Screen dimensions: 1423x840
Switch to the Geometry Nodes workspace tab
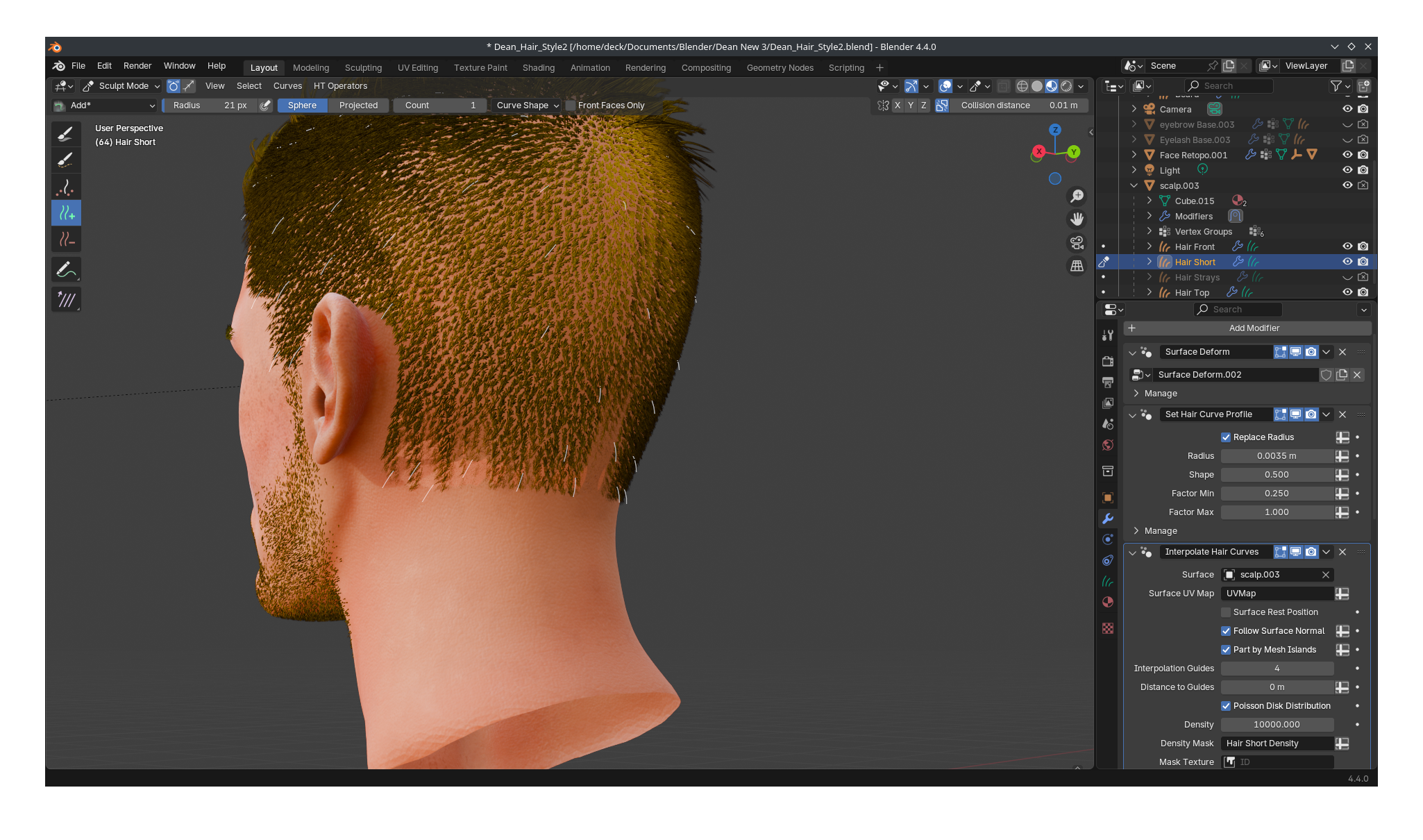coord(780,68)
